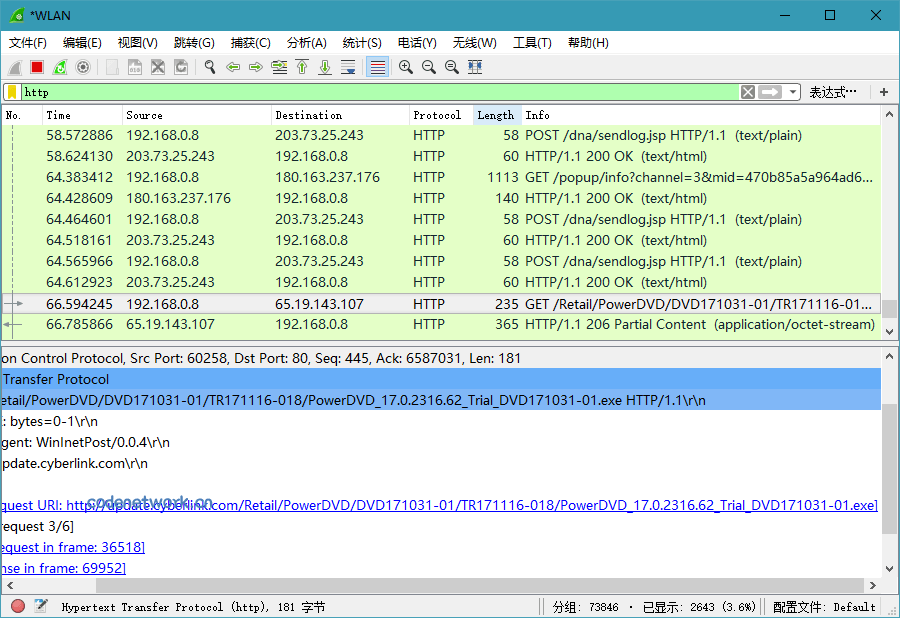Open expert information from the status bar
The image size is (900, 618).
(17, 606)
